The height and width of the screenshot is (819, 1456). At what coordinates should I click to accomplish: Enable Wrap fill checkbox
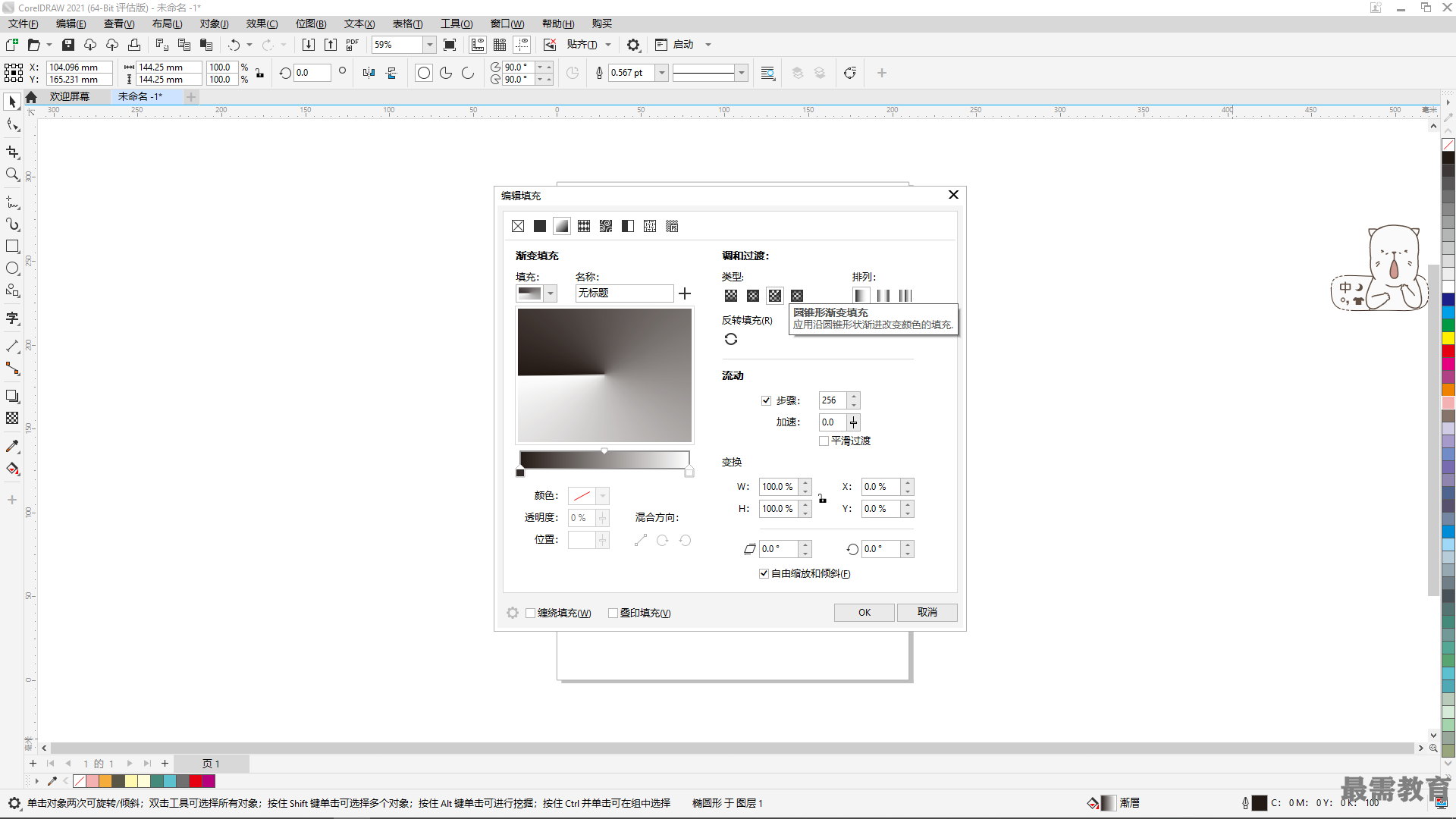click(531, 613)
